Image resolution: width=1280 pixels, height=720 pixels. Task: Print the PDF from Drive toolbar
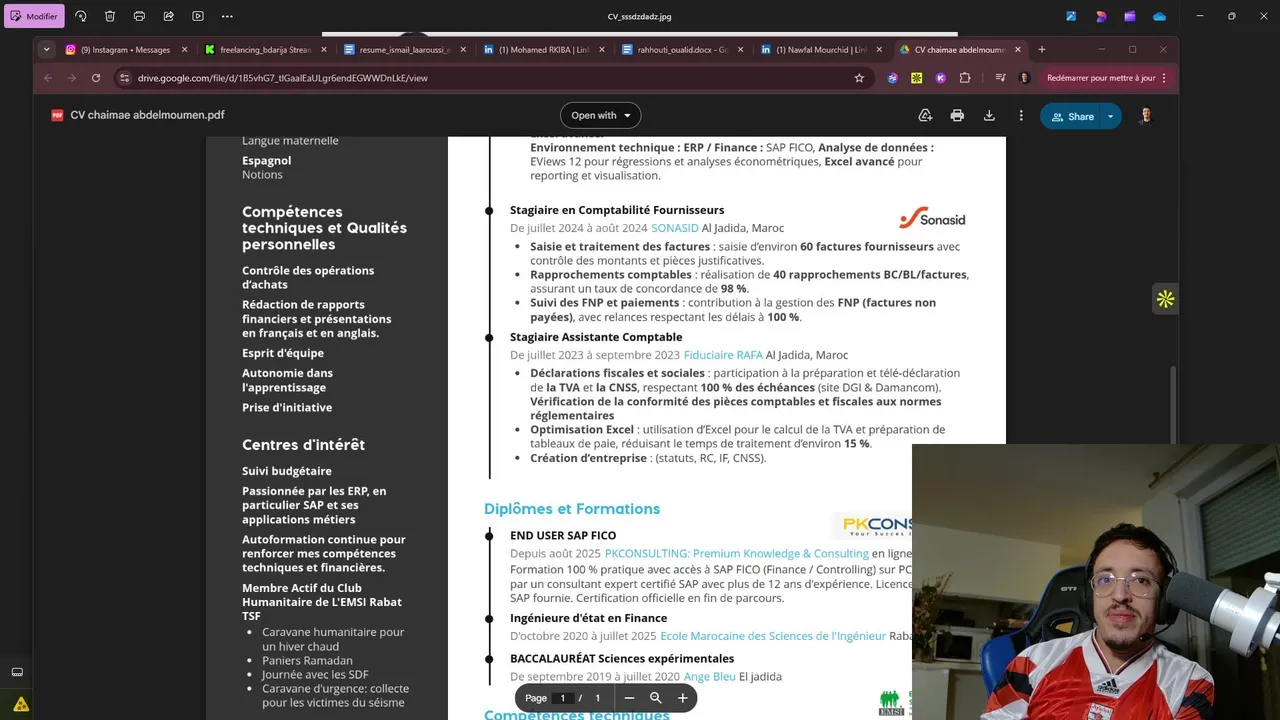click(957, 116)
